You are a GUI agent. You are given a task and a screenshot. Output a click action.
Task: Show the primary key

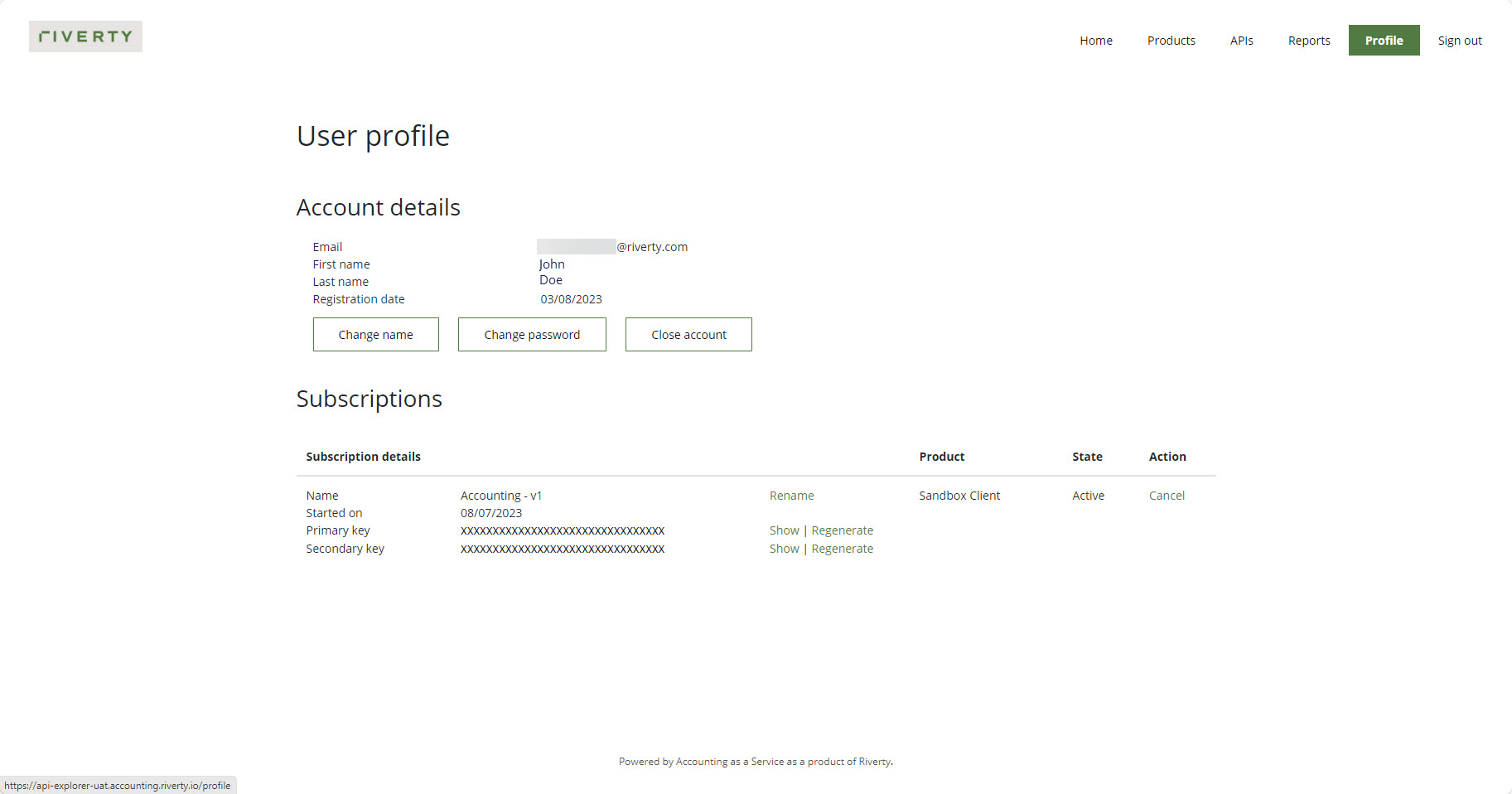[x=784, y=530]
